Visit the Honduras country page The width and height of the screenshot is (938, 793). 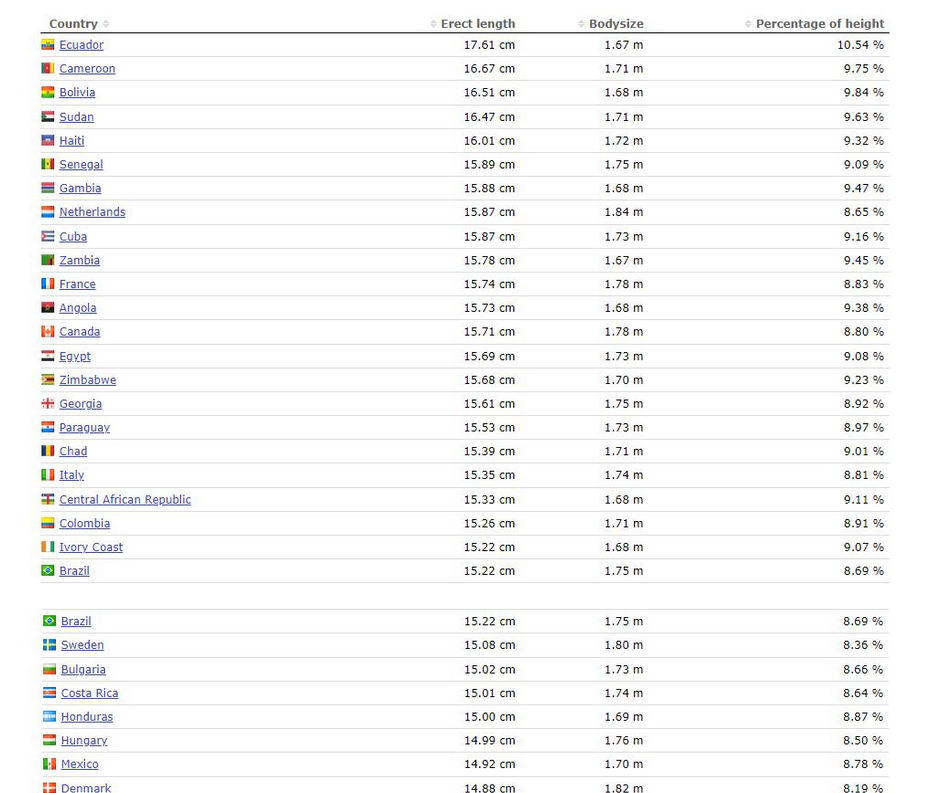[87, 717]
